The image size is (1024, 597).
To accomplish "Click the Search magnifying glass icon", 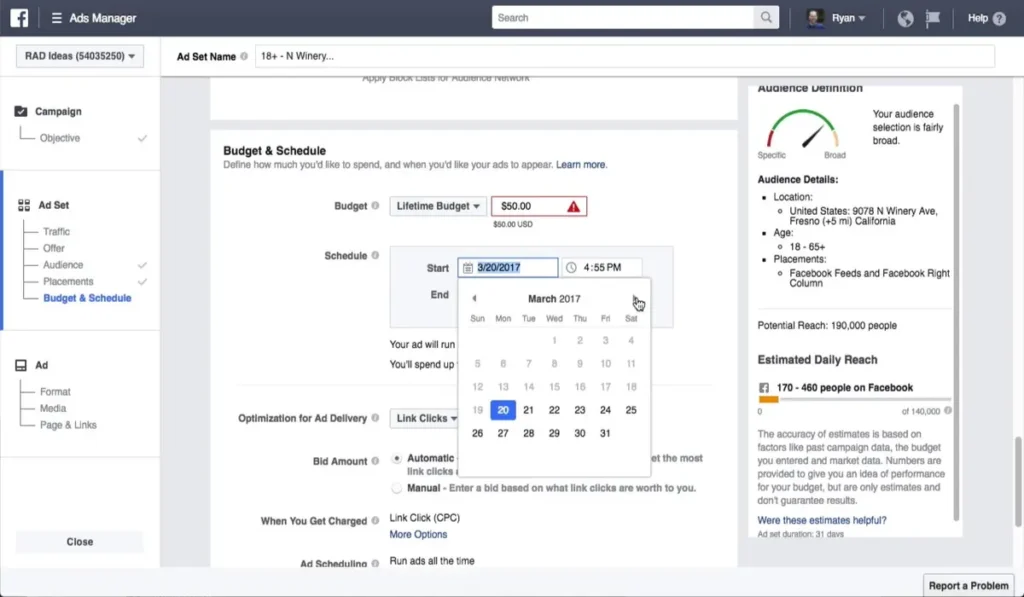I will tap(767, 17).
